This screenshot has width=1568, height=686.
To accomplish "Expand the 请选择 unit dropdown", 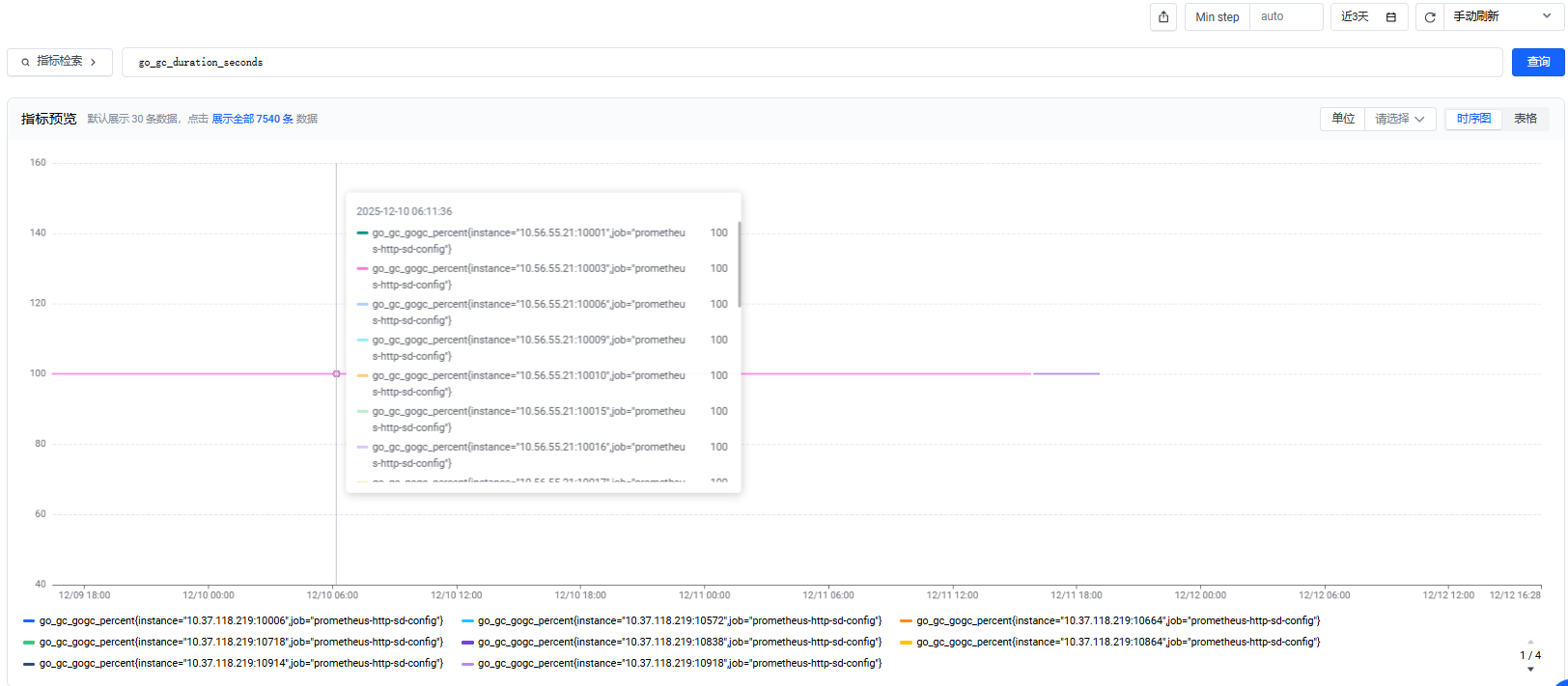I will [x=1399, y=119].
